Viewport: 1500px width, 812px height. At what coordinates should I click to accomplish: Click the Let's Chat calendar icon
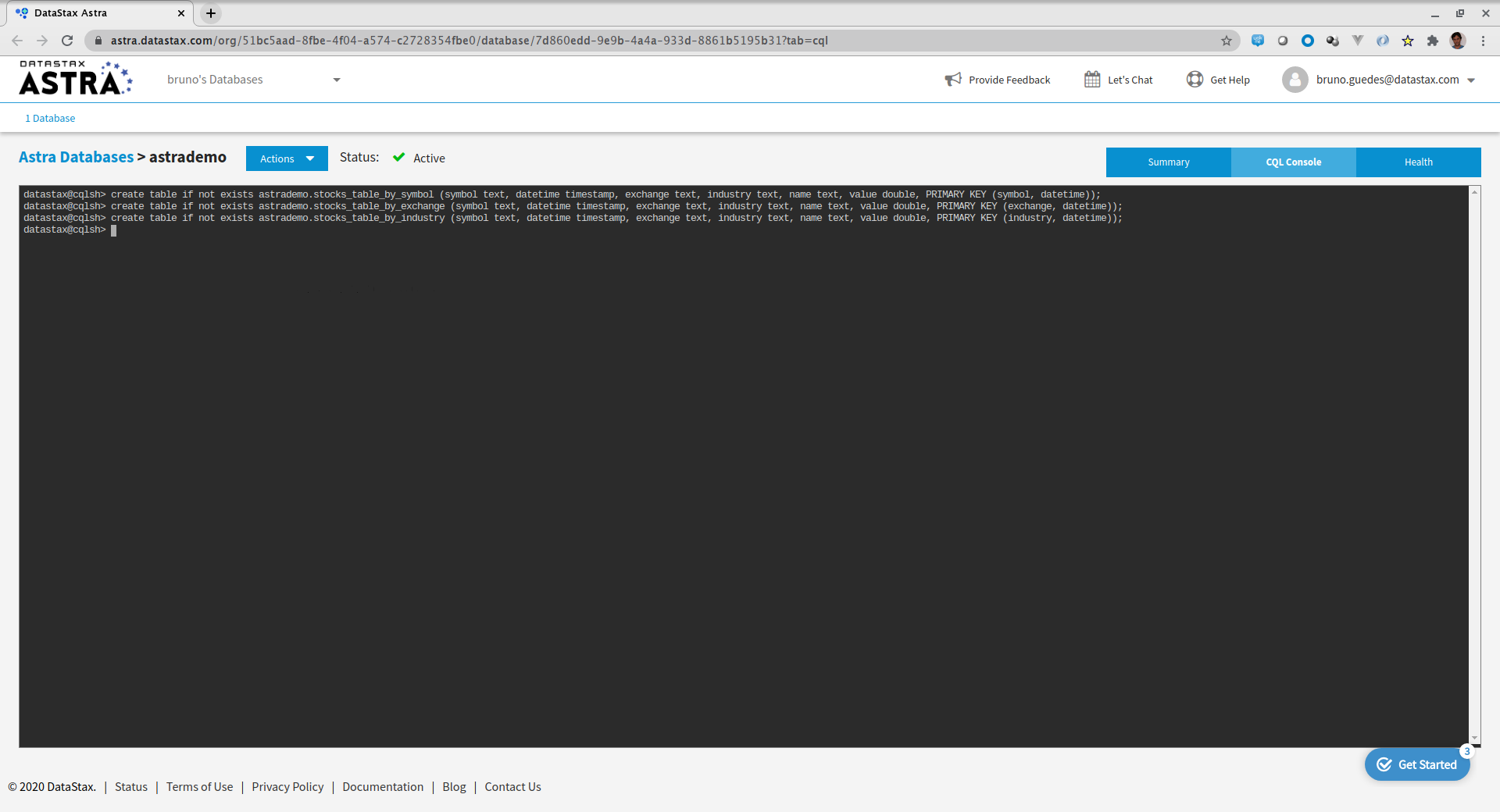pyautogui.click(x=1092, y=79)
